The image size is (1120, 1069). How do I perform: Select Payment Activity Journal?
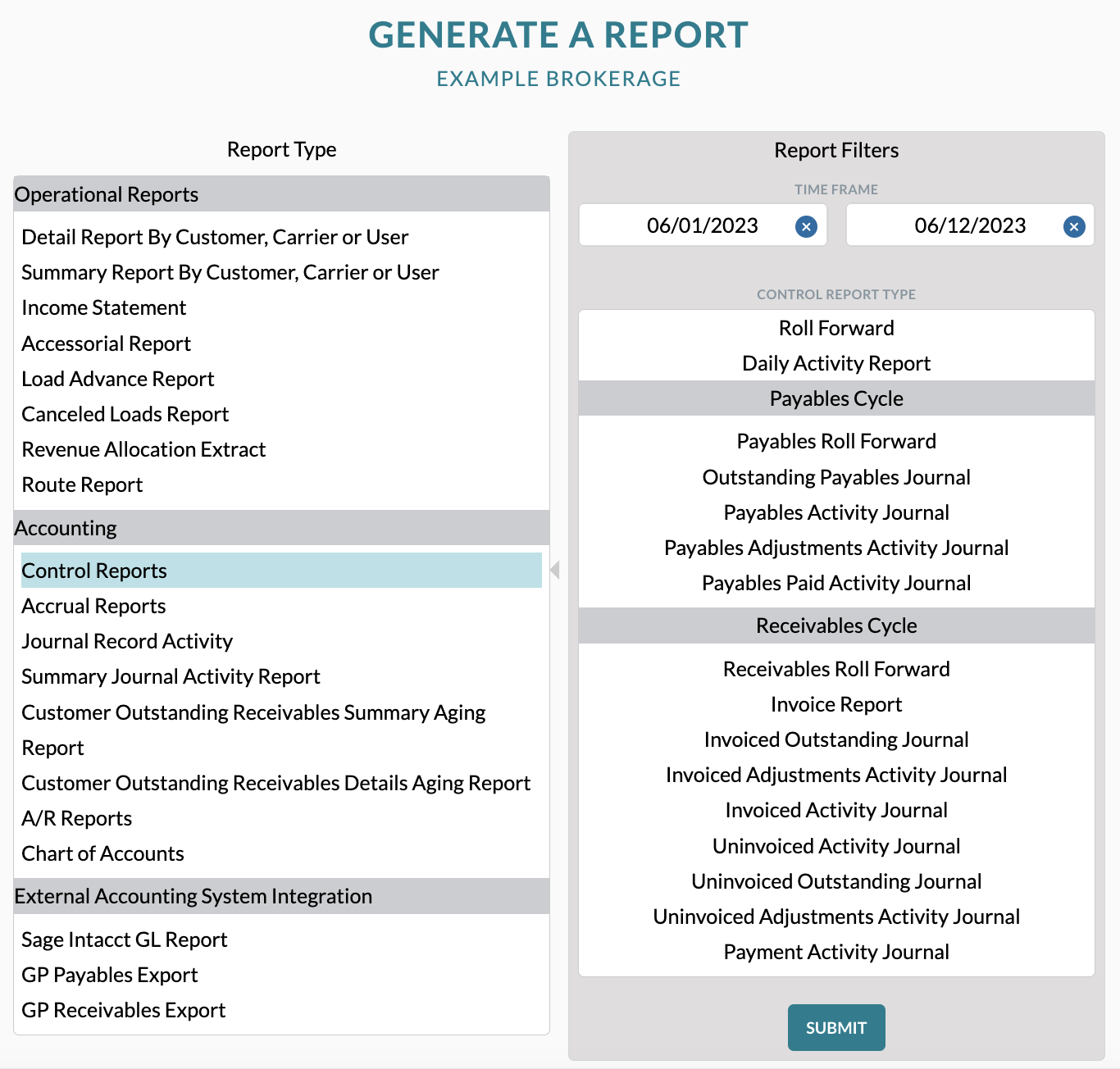[836, 952]
